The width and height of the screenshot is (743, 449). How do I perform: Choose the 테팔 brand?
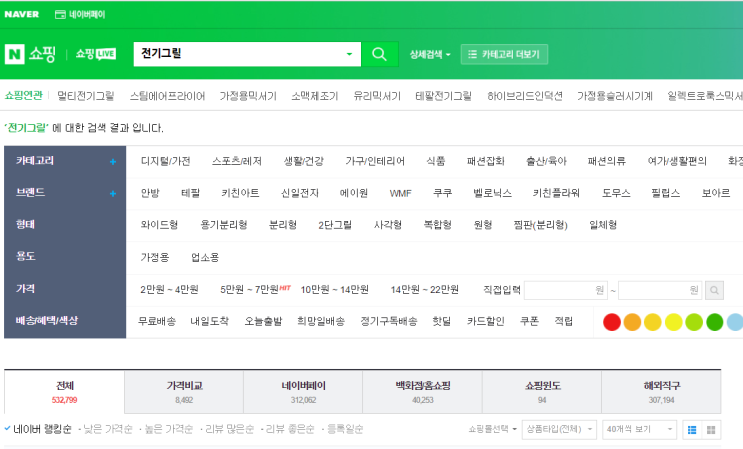190,193
